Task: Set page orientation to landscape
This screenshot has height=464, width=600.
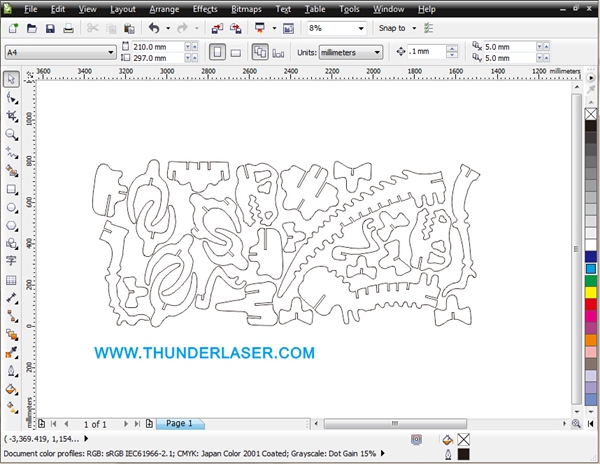Action: click(x=236, y=53)
